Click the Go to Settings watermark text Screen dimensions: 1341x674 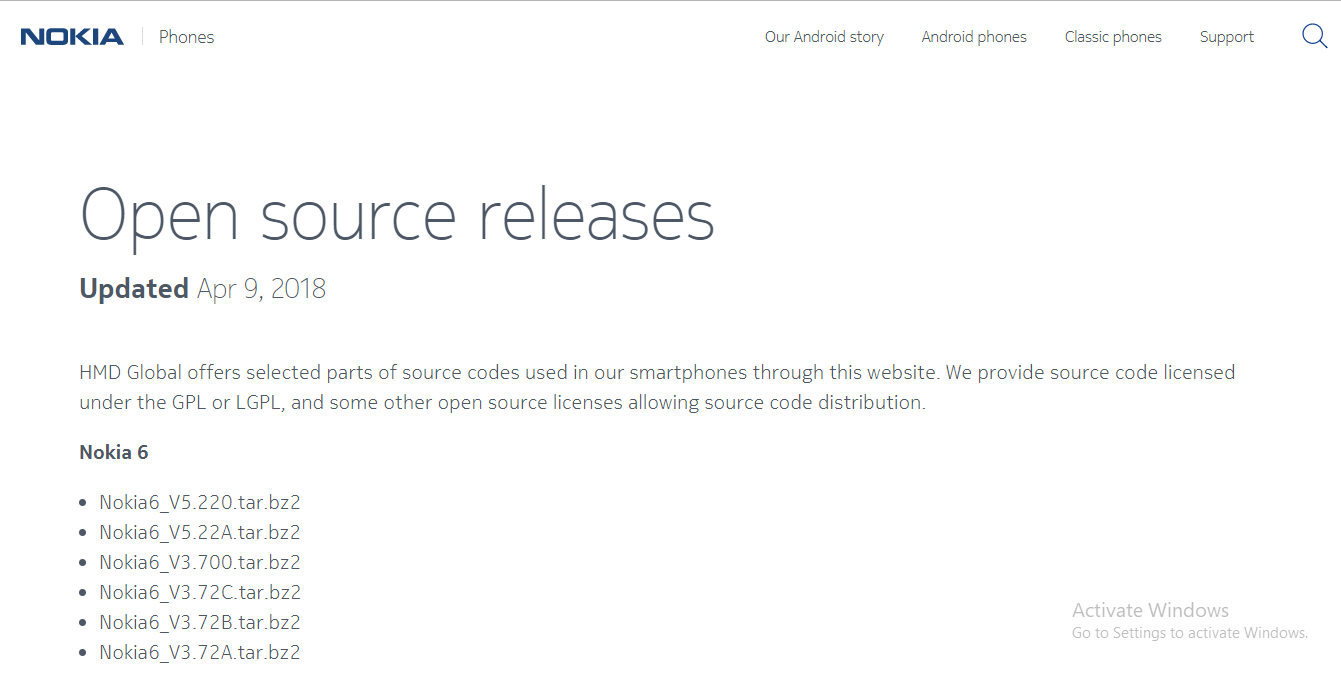tap(1189, 633)
